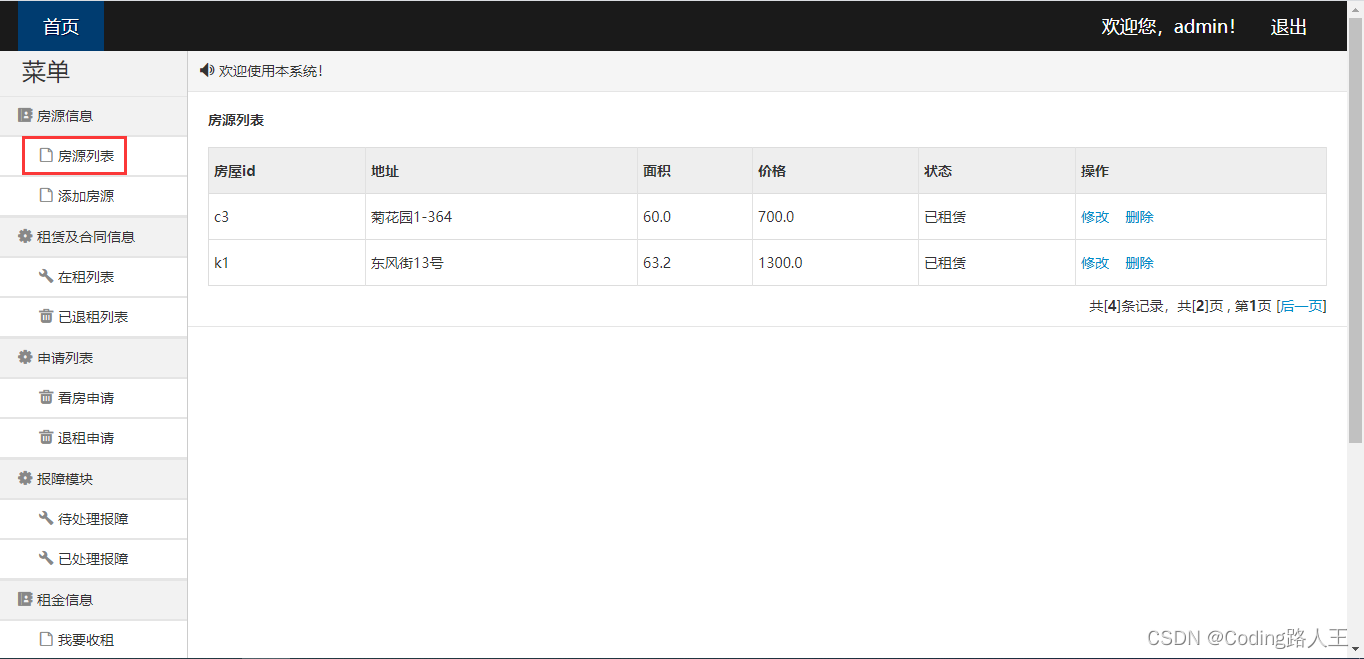The image size is (1364, 659).
Task: Click the wrench icon next to 在租列表
Action: tap(45, 276)
